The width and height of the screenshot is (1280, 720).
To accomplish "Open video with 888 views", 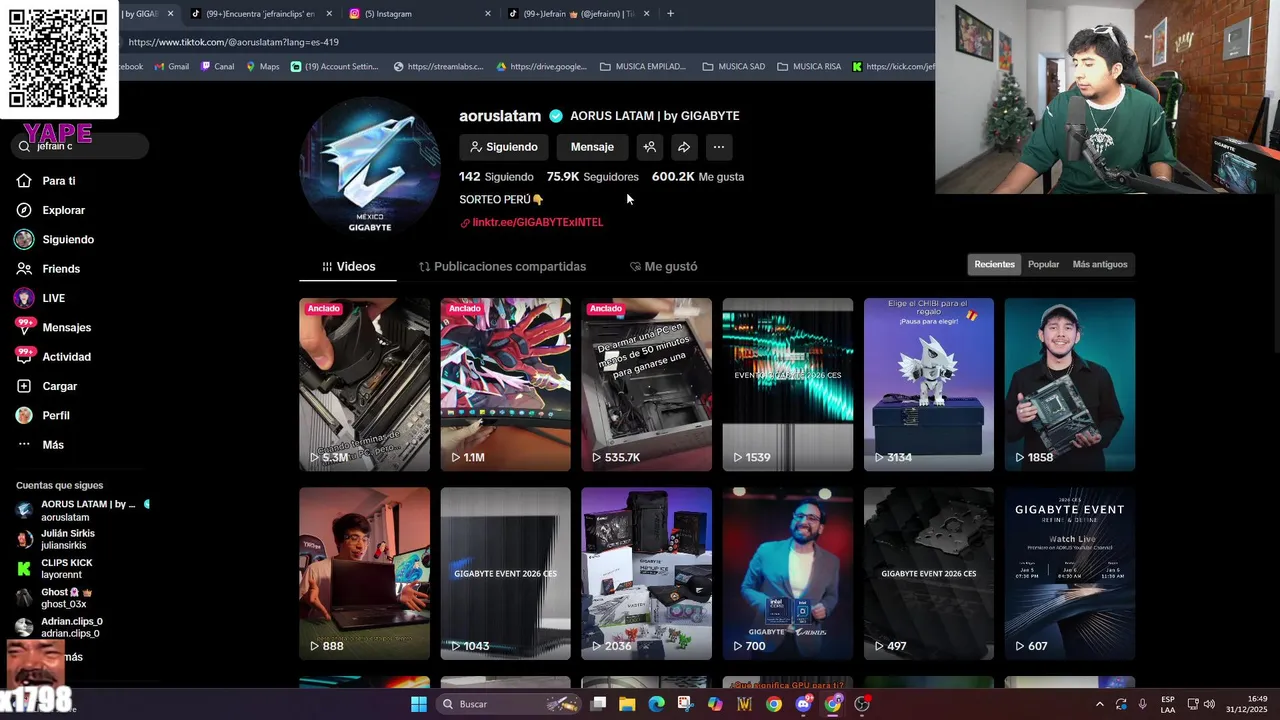I will coord(364,573).
